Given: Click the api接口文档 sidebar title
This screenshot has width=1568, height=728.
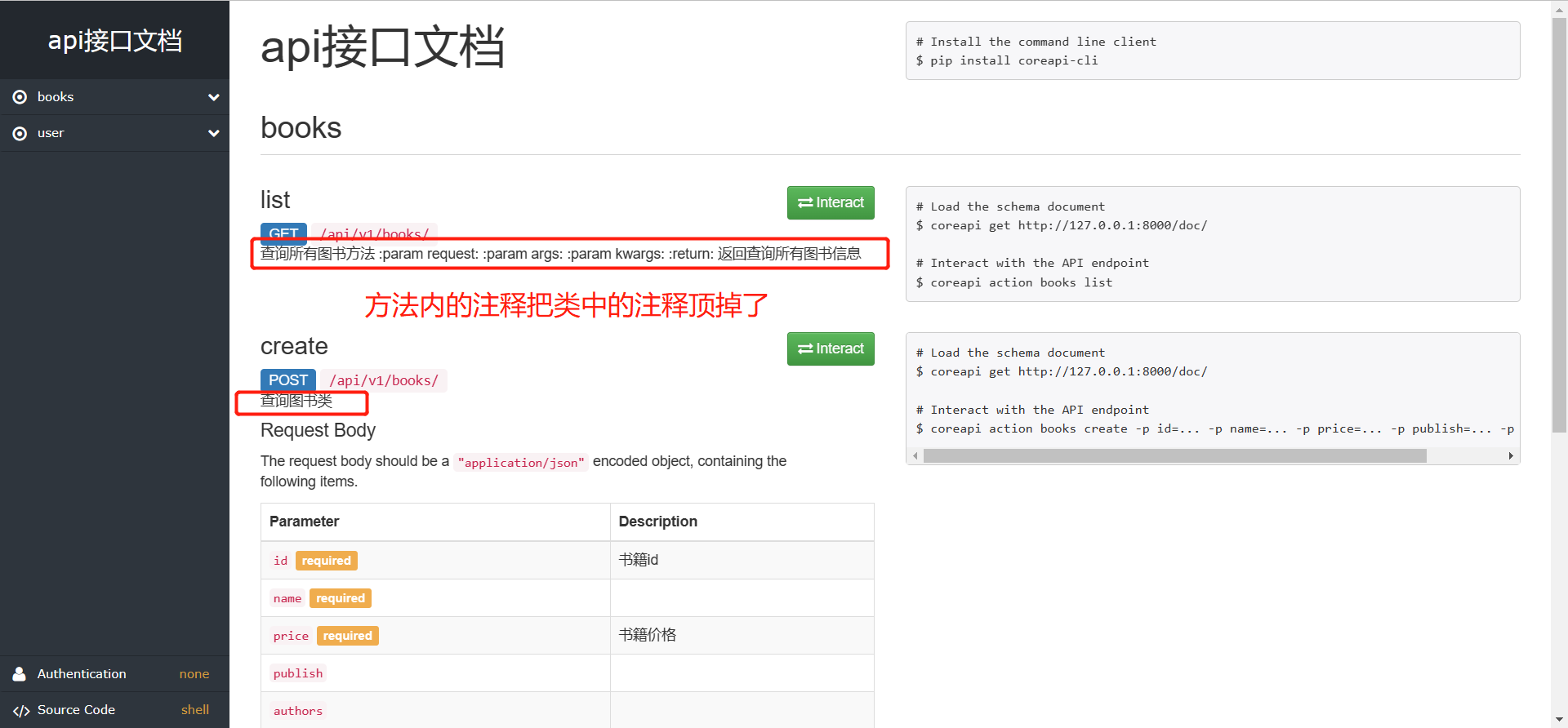Looking at the screenshot, I should point(115,40).
